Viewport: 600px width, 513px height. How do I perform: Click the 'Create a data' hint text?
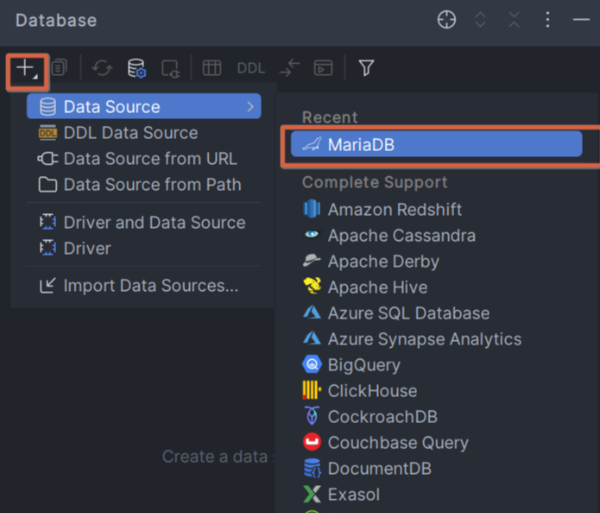[x=215, y=456]
